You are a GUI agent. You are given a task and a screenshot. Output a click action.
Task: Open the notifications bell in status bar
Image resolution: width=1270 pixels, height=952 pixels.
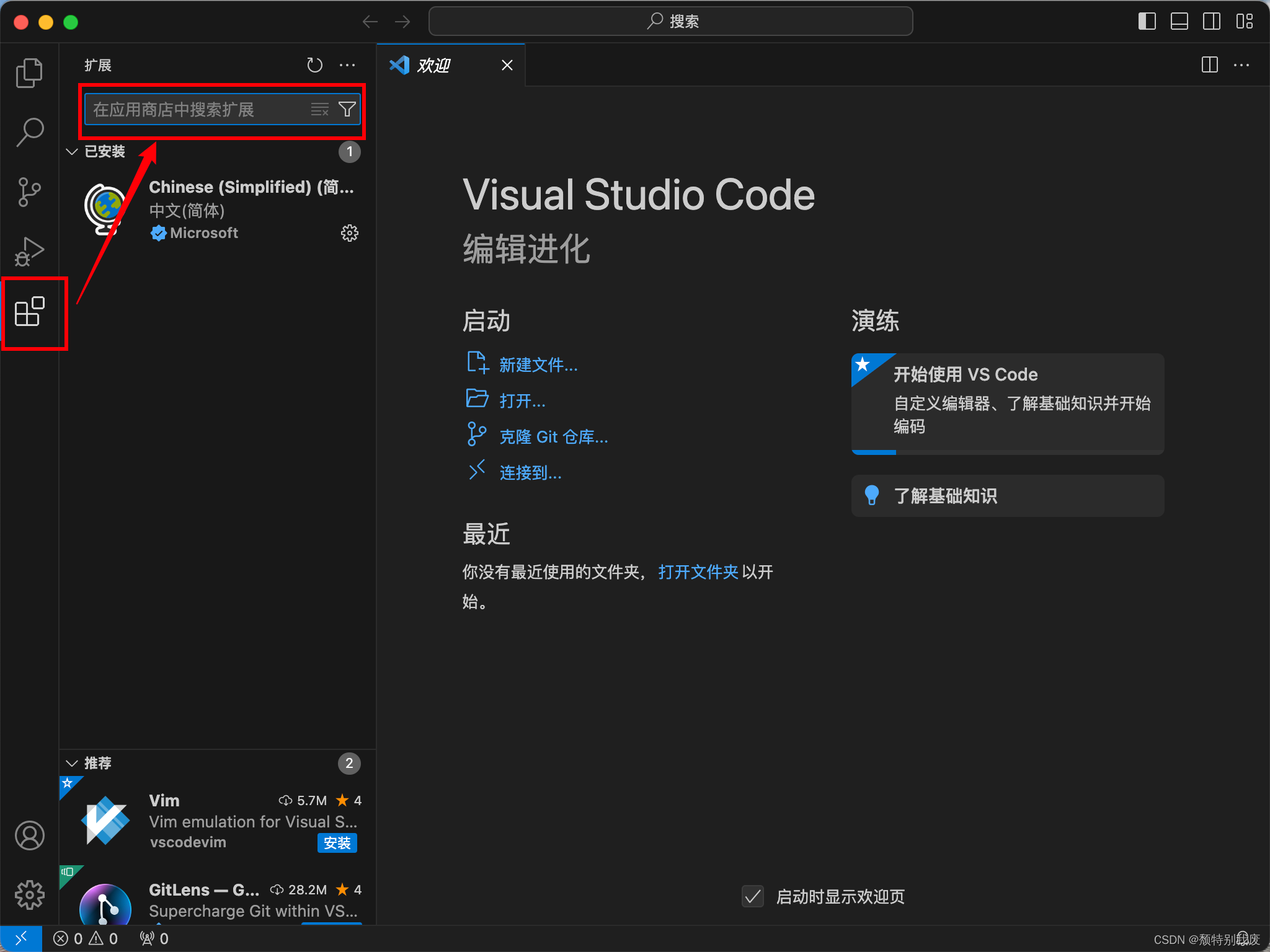click(x=1242, y=938)
